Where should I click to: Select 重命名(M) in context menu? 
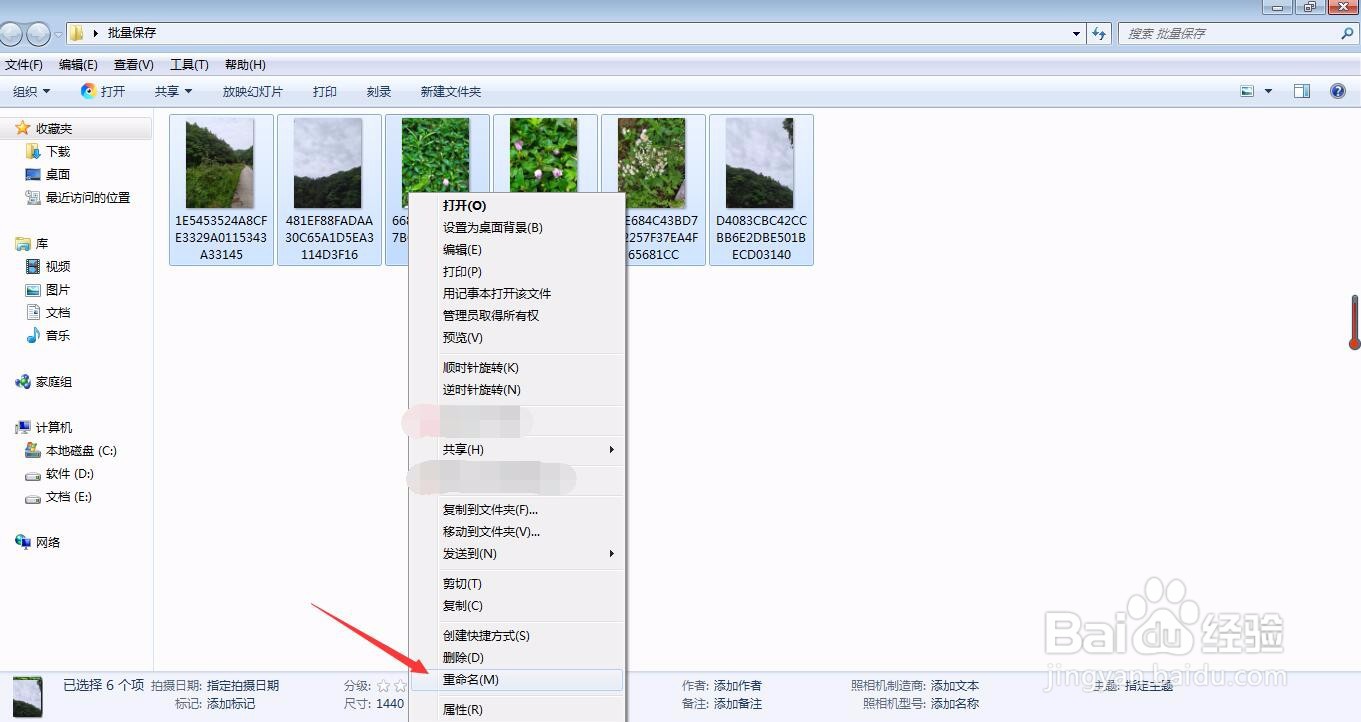point(517,680)
